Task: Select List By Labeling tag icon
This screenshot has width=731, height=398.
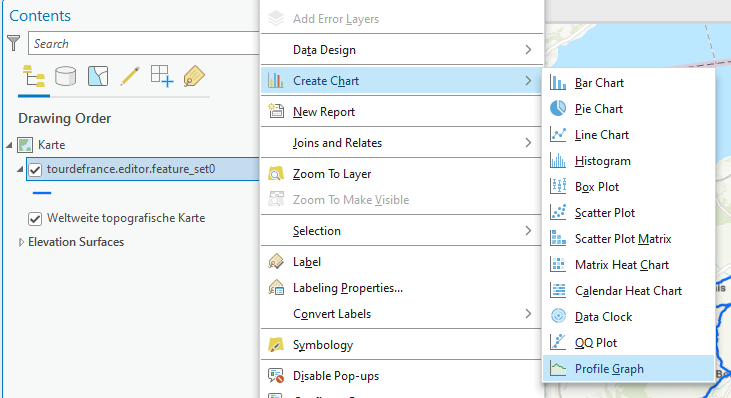Action: 194,76
